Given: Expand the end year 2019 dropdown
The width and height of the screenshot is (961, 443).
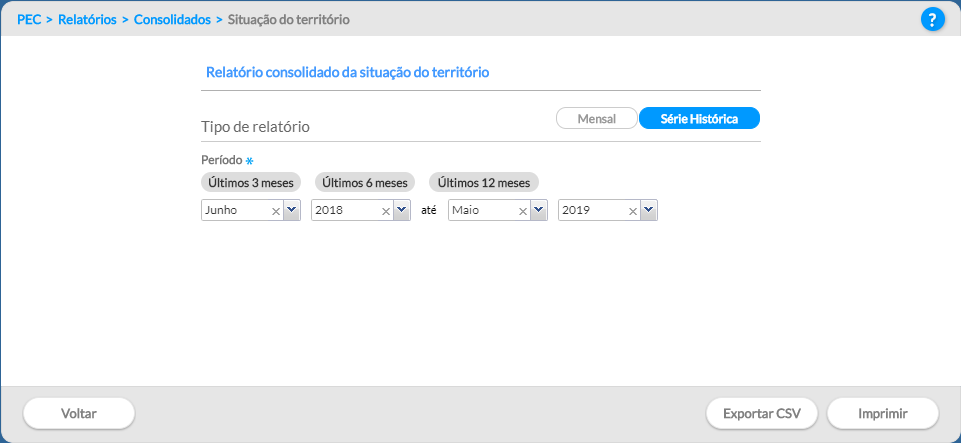Looking at the screenshot, I should 649,210.
